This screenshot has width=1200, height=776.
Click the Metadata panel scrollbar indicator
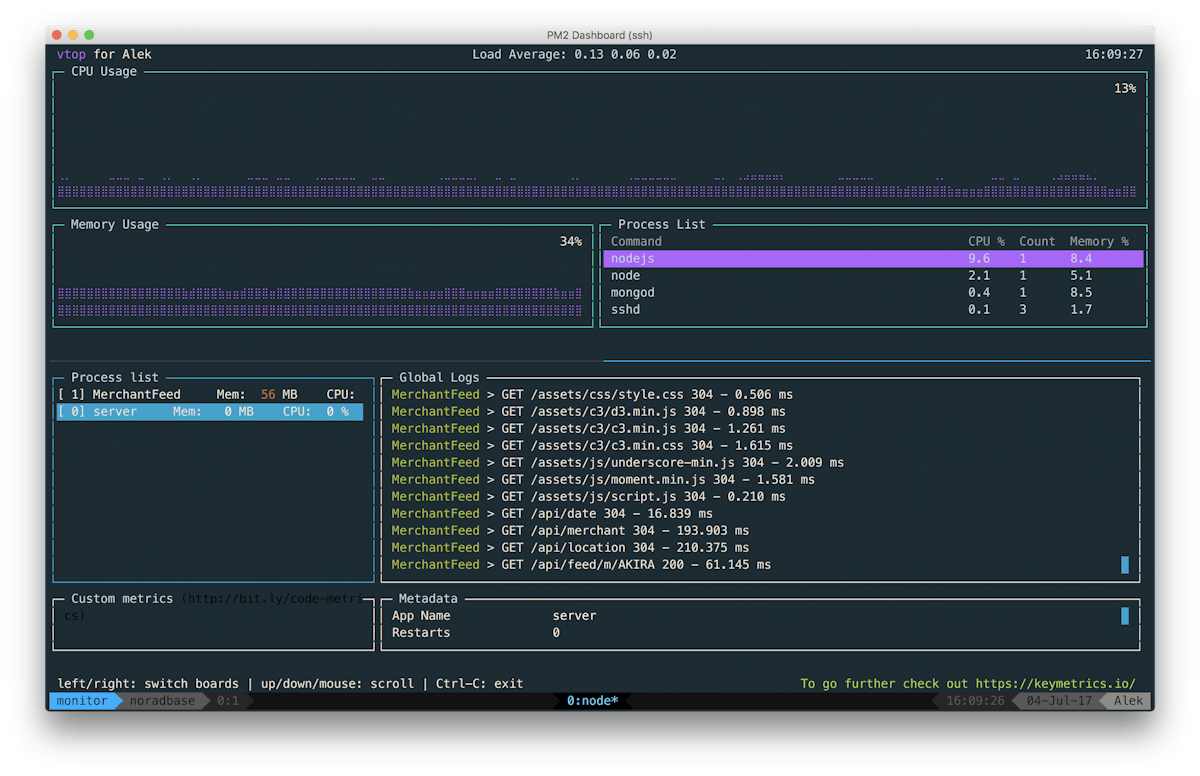1127,615
